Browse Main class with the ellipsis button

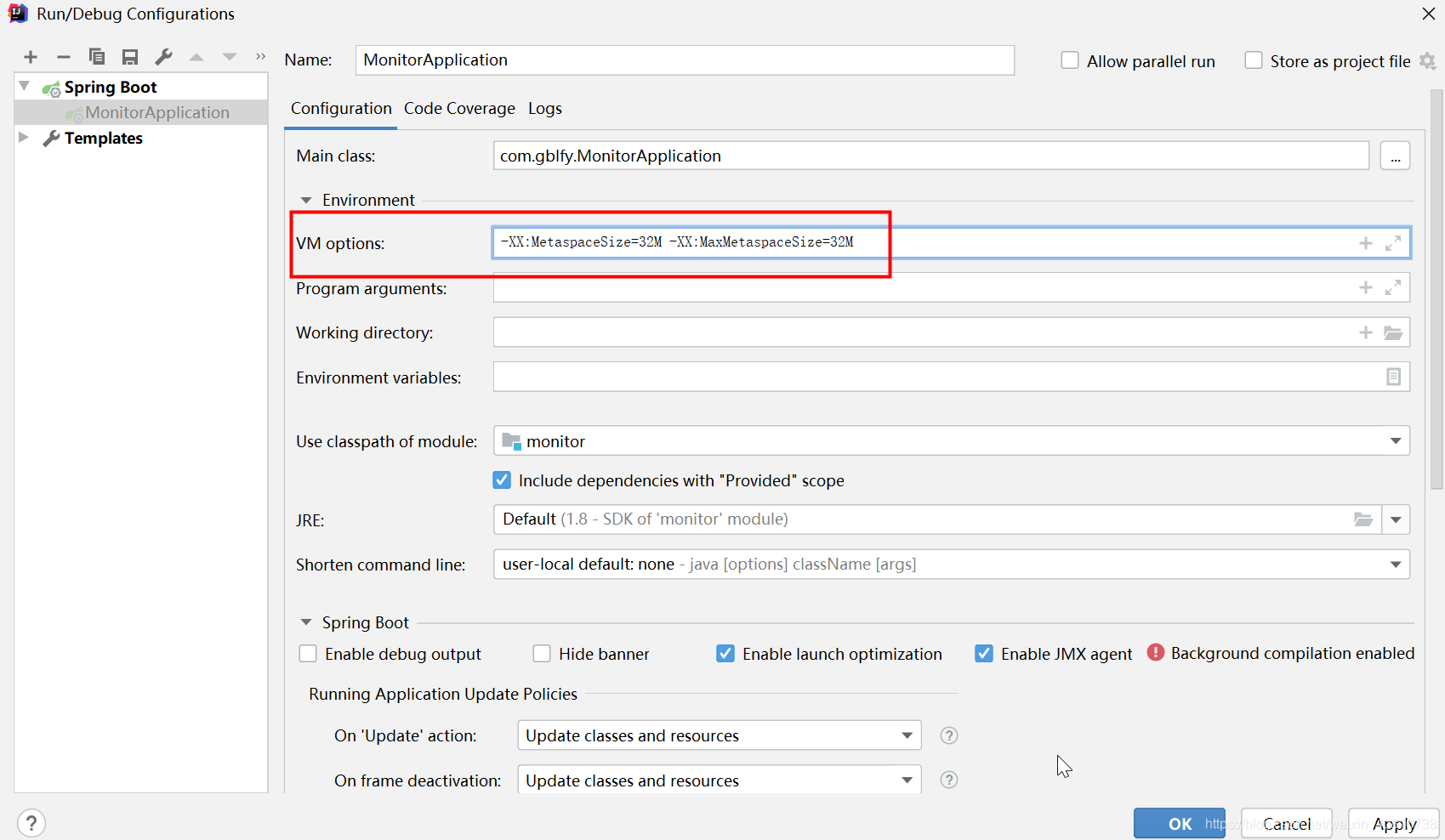pyautogui.click(x=1395, y=156)
